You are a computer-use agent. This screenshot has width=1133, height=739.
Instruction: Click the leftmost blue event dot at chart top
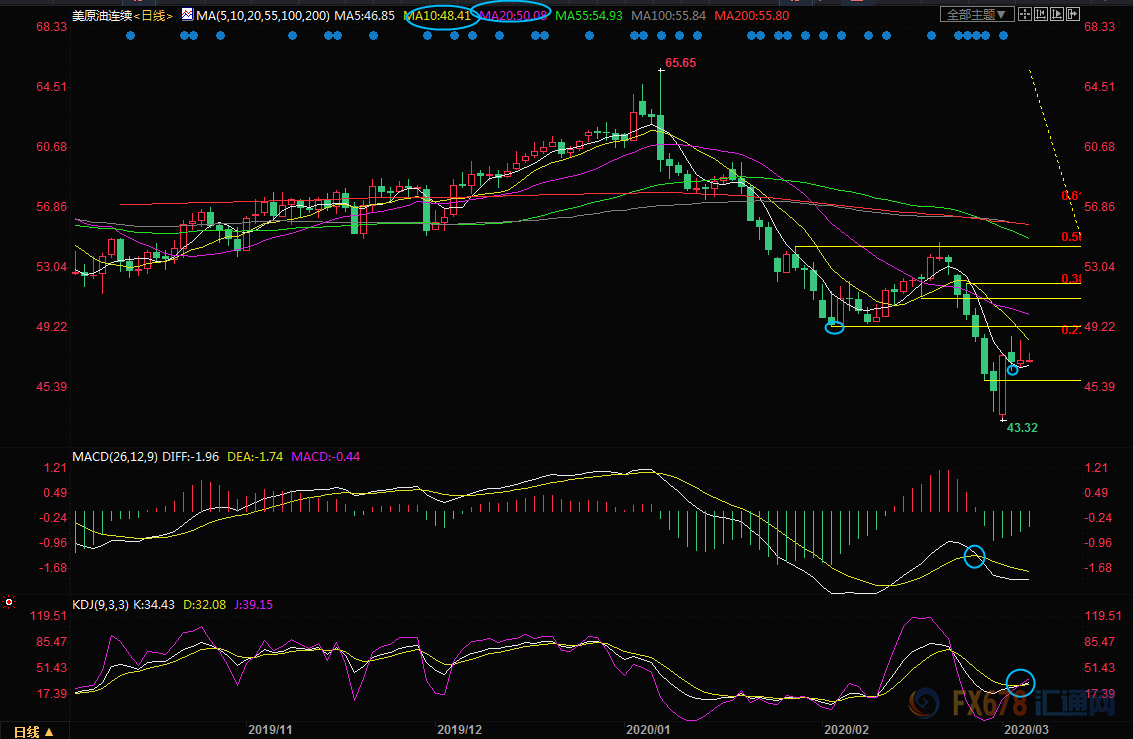coord(130,35)
